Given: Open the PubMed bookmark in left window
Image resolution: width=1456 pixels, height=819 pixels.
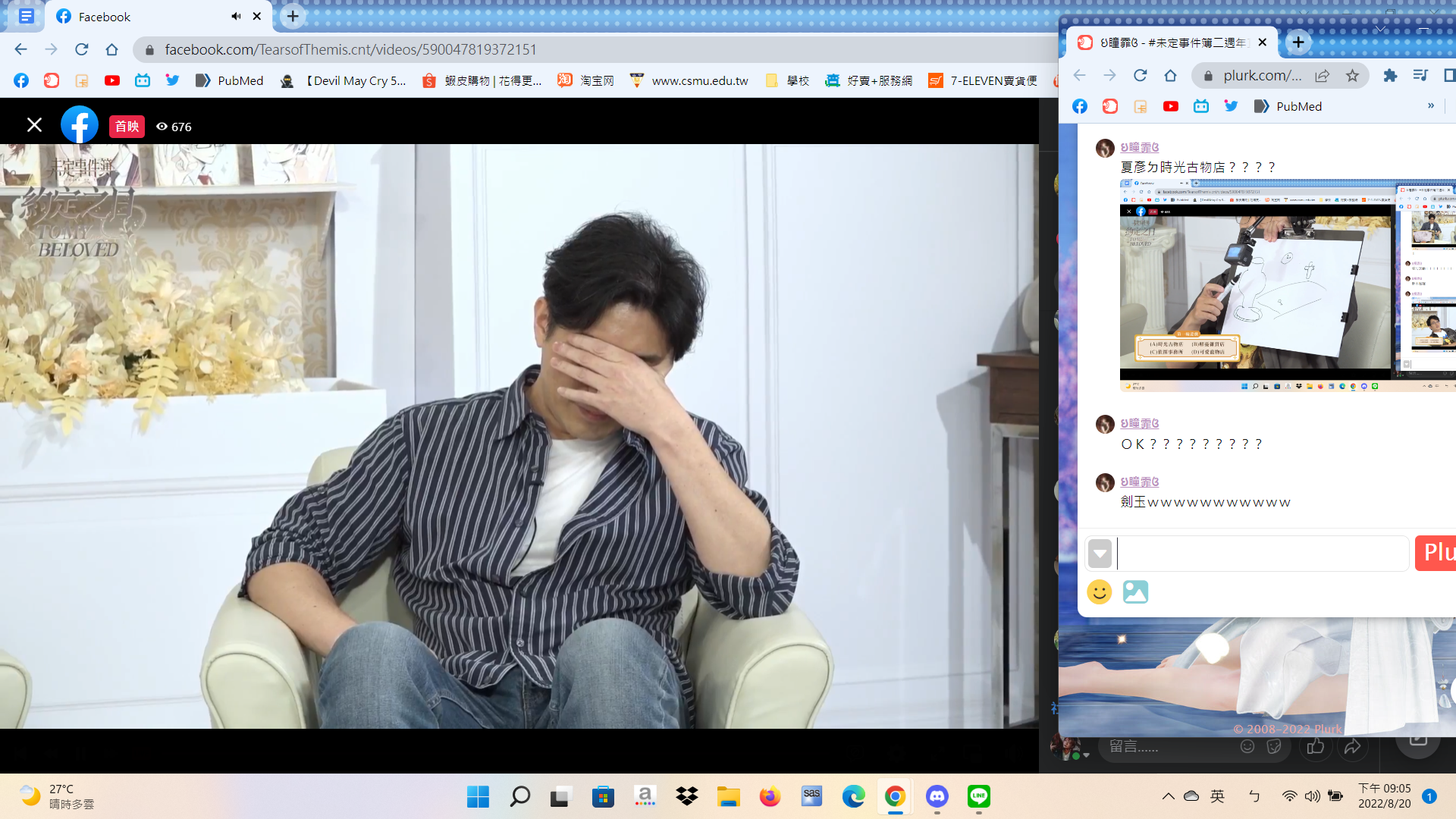Looking at the screenshot, I should [x=229, y=80].
